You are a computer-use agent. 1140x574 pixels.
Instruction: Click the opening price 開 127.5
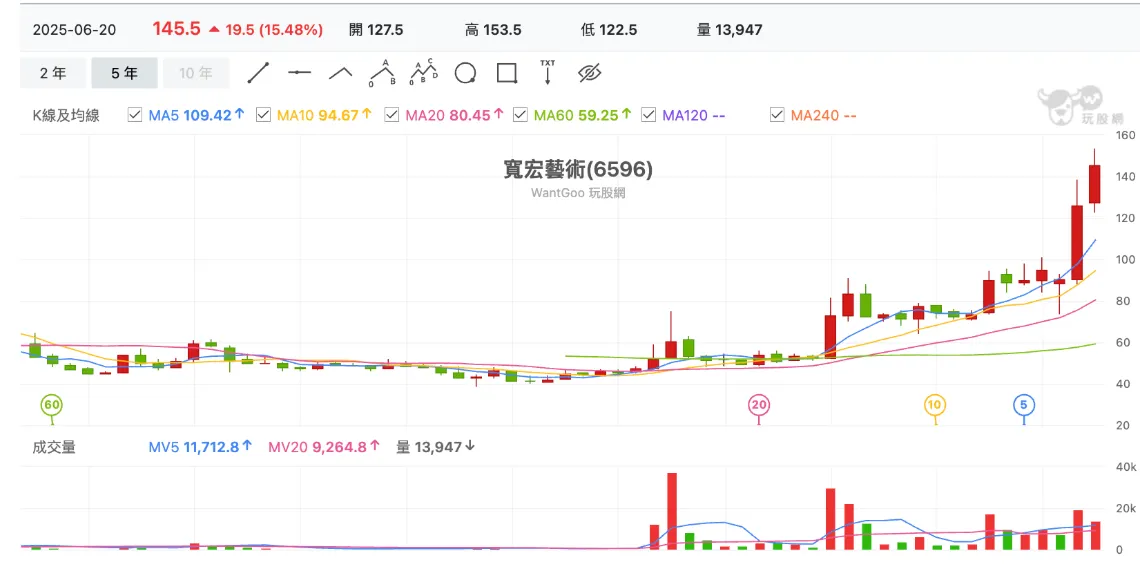tap(376, 30)
